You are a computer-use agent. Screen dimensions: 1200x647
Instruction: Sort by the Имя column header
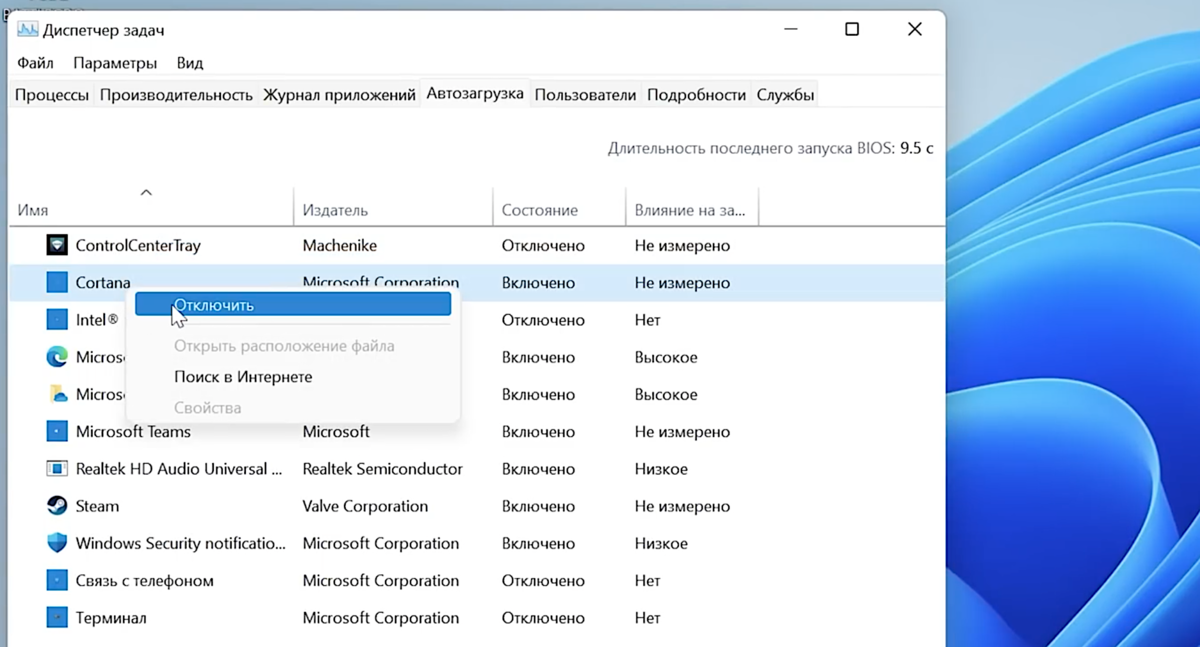tap(150, 210)
